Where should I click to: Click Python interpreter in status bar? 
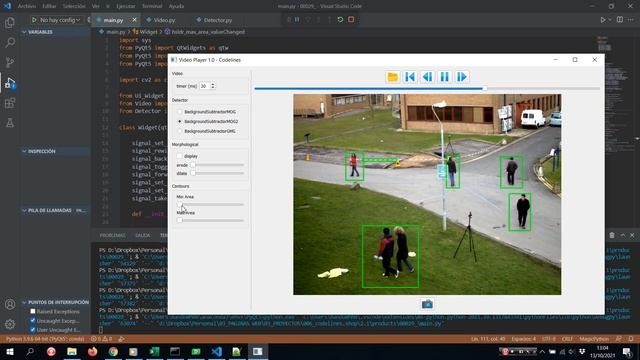coord(45,339)
